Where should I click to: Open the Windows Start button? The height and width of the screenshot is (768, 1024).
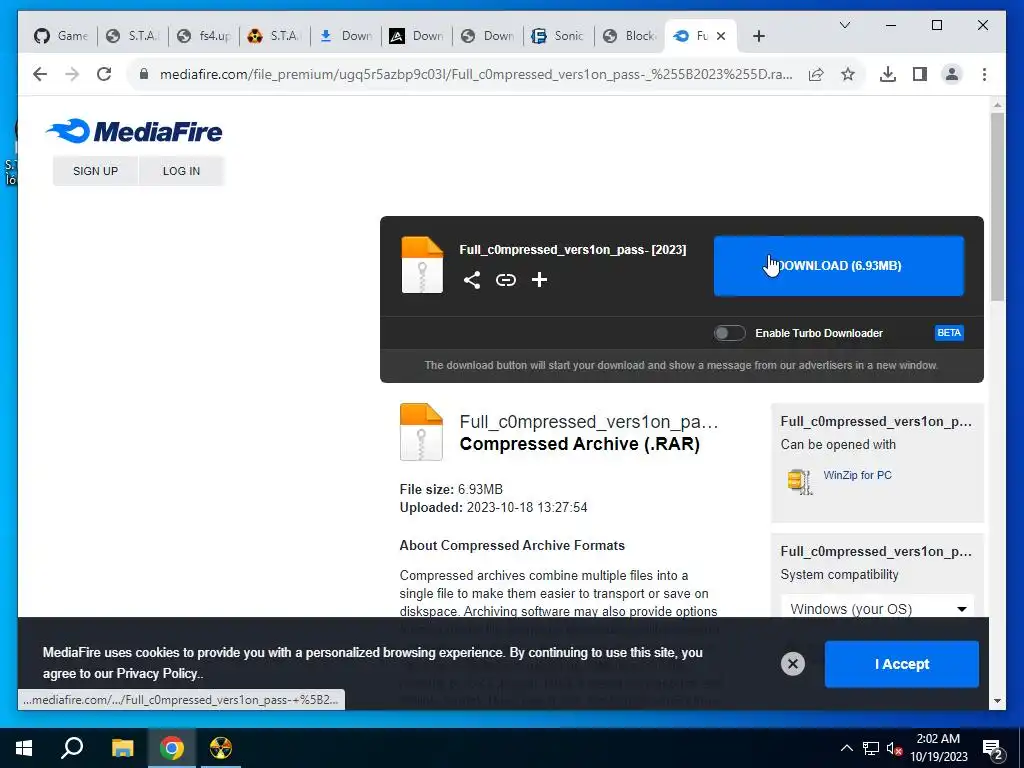coord(24,748)
